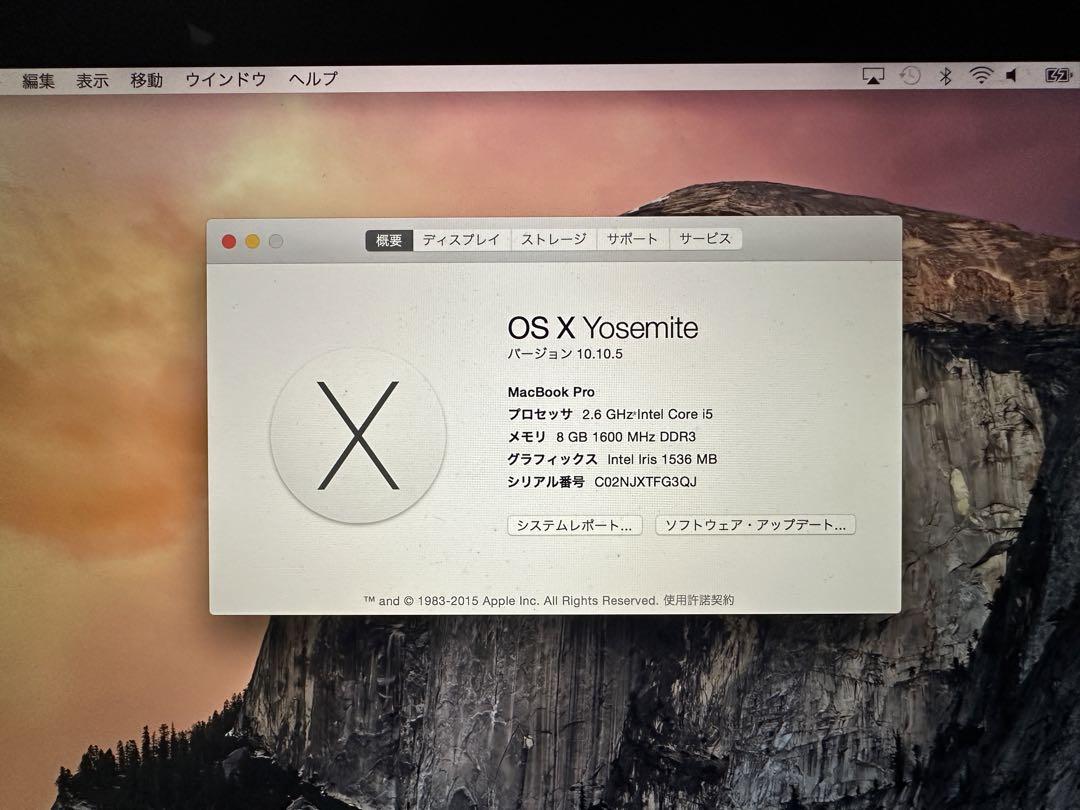Click the serial number C02NJXTFG3QJ

[x=645, y=481]
